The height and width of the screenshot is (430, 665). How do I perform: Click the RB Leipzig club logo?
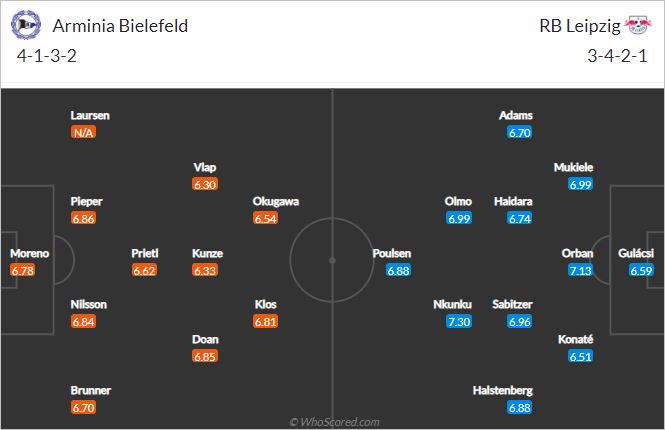pyautogui.click(x=638, y=24)
